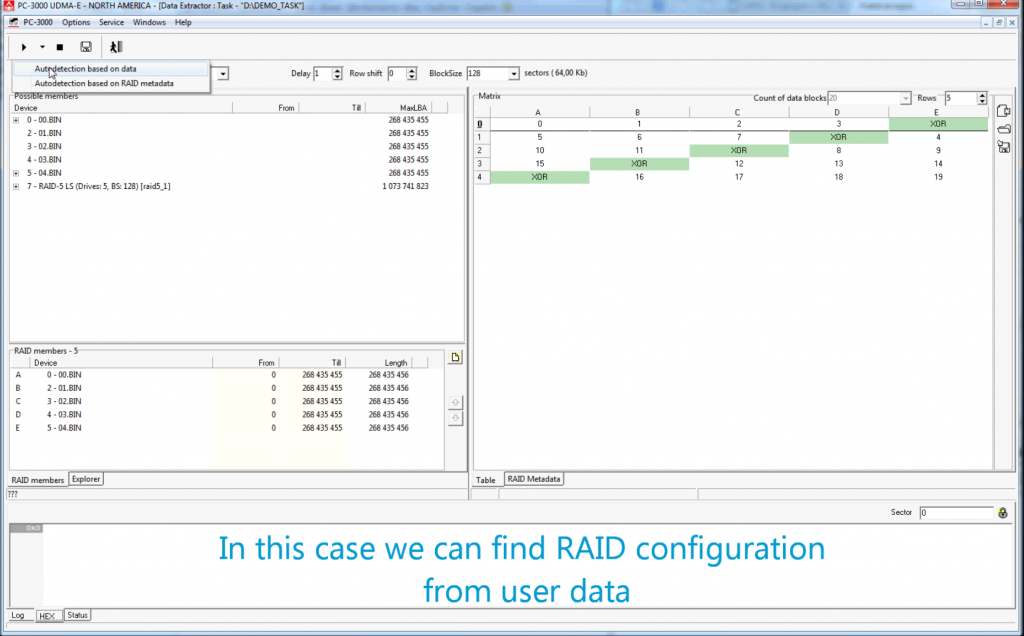Increase the Rows spinner value

(982, 95)
